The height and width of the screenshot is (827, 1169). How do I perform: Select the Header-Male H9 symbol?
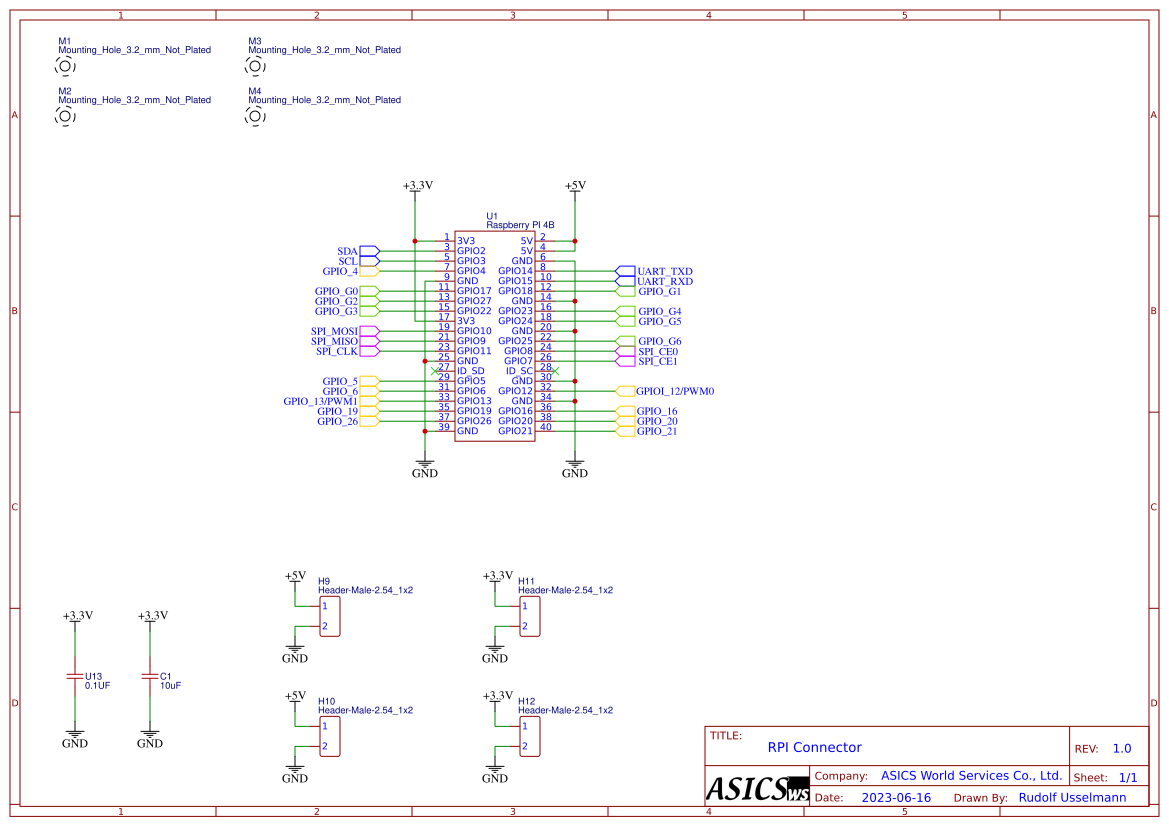coord(332,616)
